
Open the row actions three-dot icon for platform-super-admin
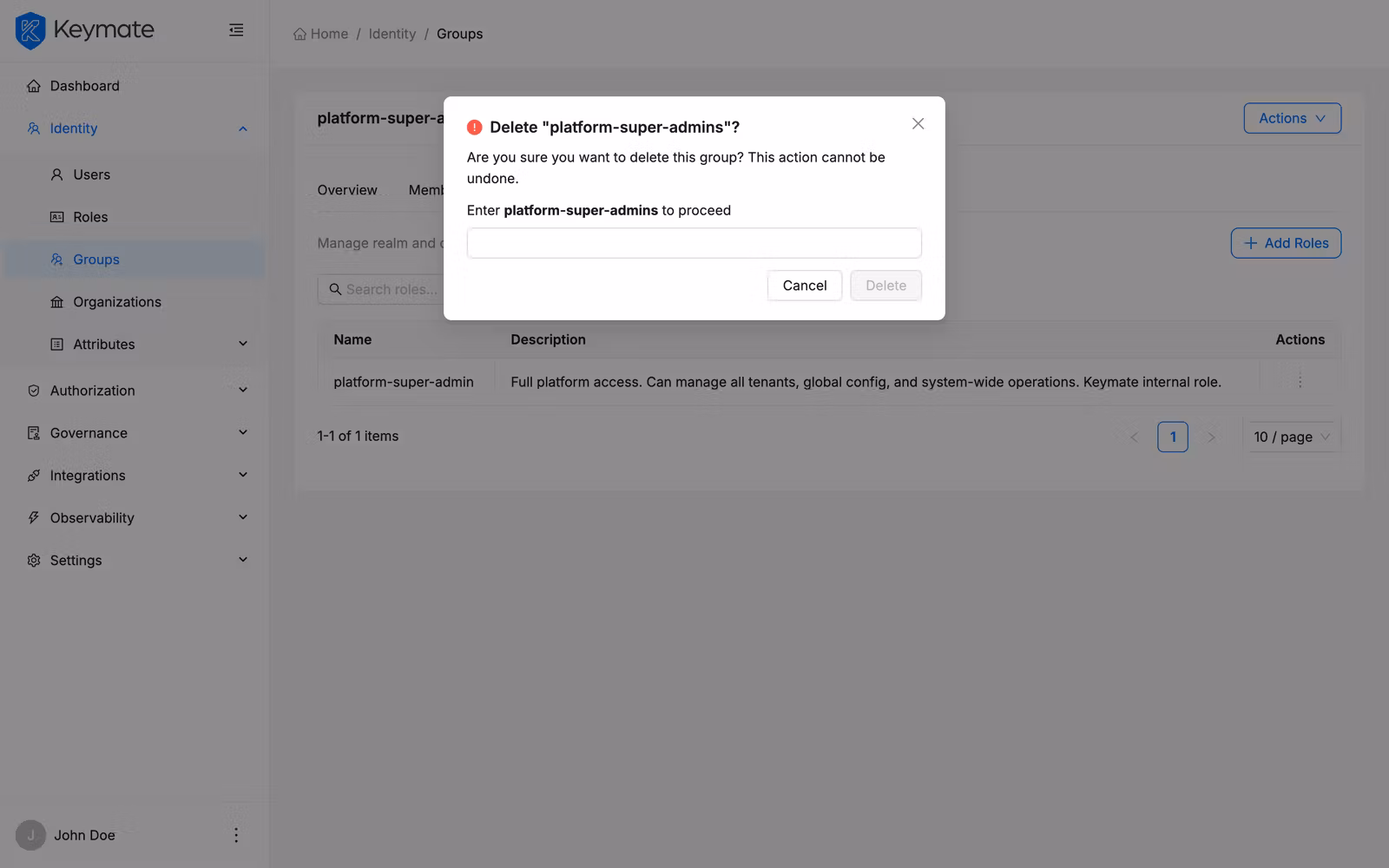(1300, 381)
